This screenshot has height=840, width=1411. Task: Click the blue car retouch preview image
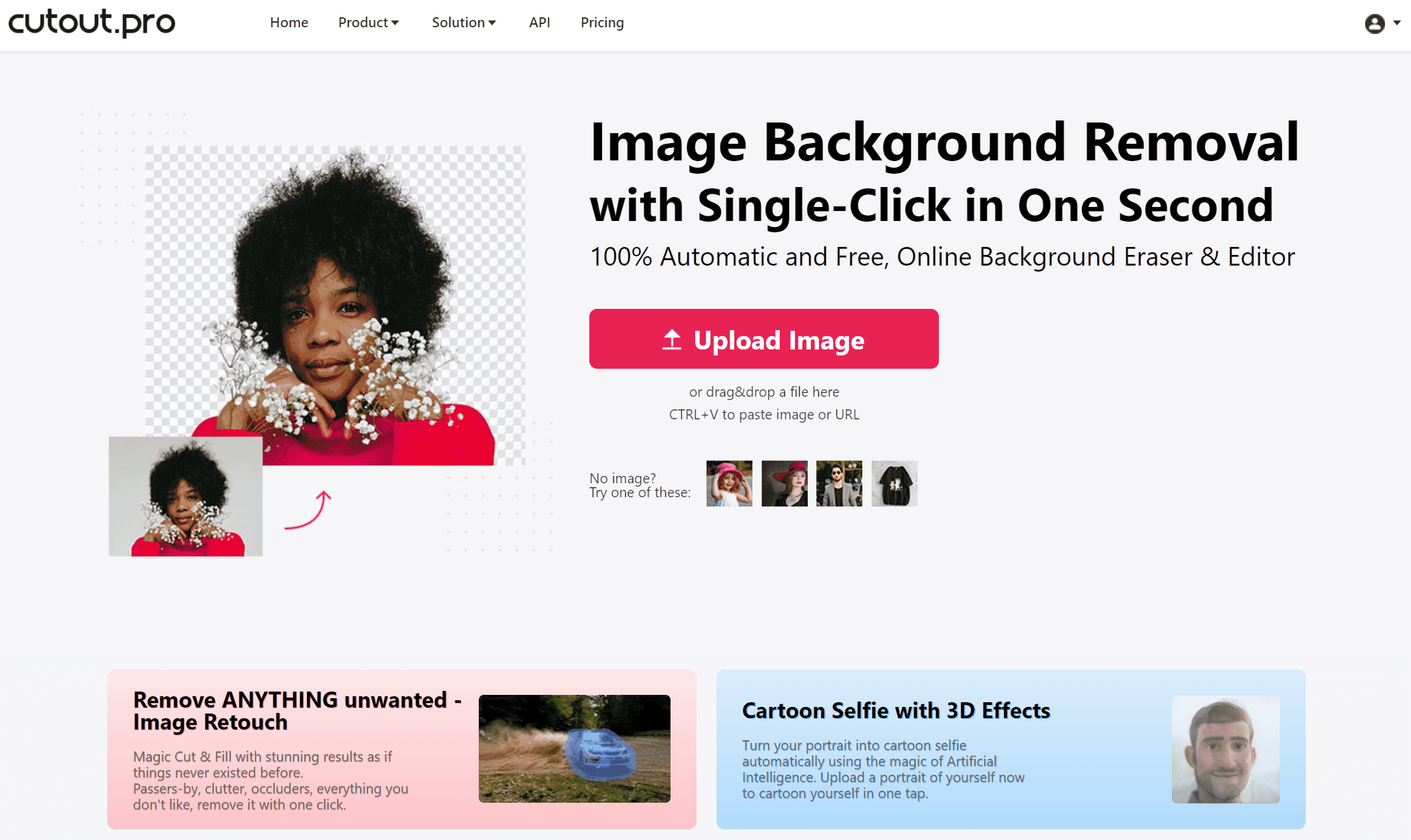(x=575, y=749)
